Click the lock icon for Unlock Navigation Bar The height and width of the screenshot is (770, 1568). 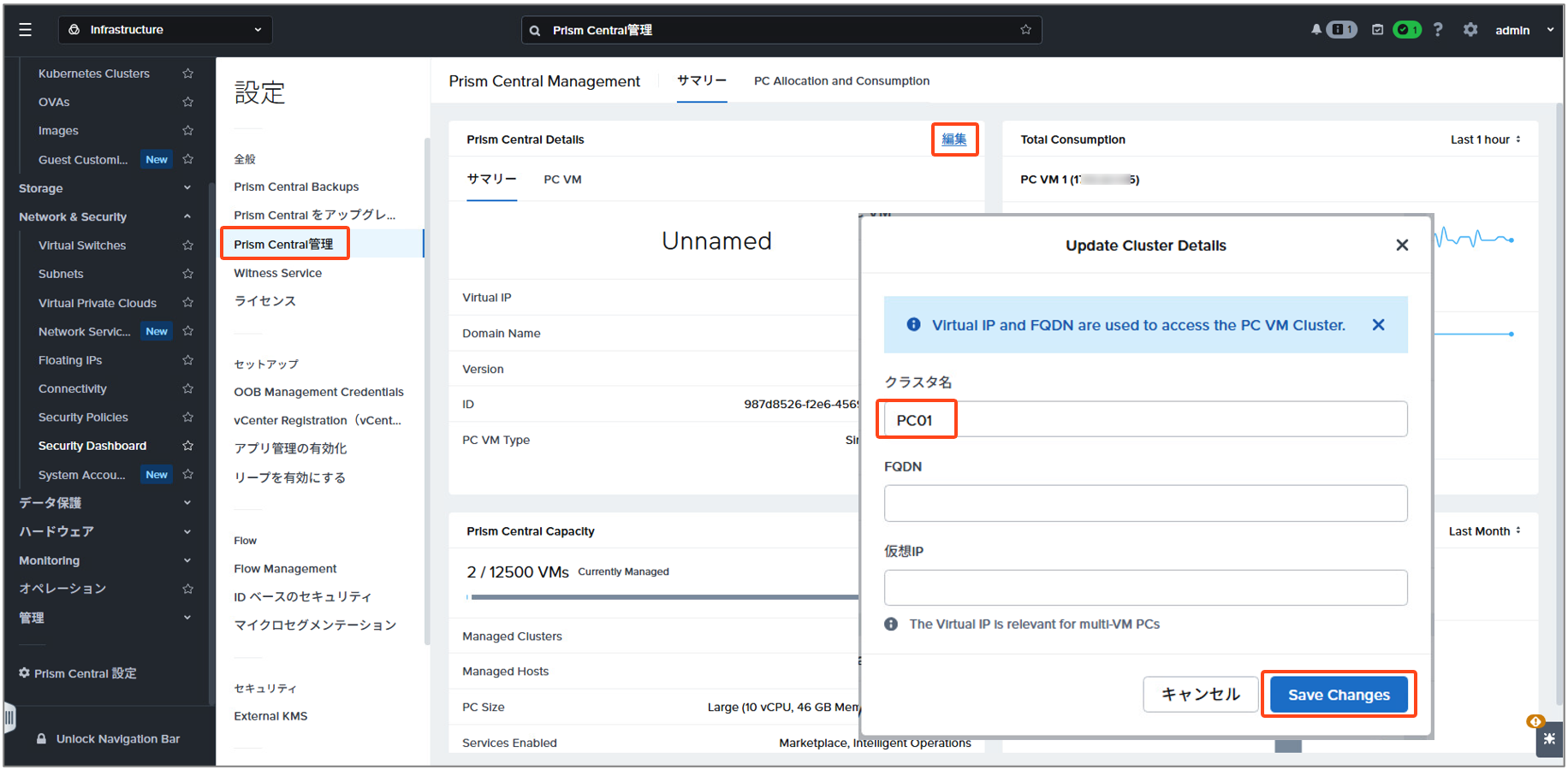click(x=41, y=739)
